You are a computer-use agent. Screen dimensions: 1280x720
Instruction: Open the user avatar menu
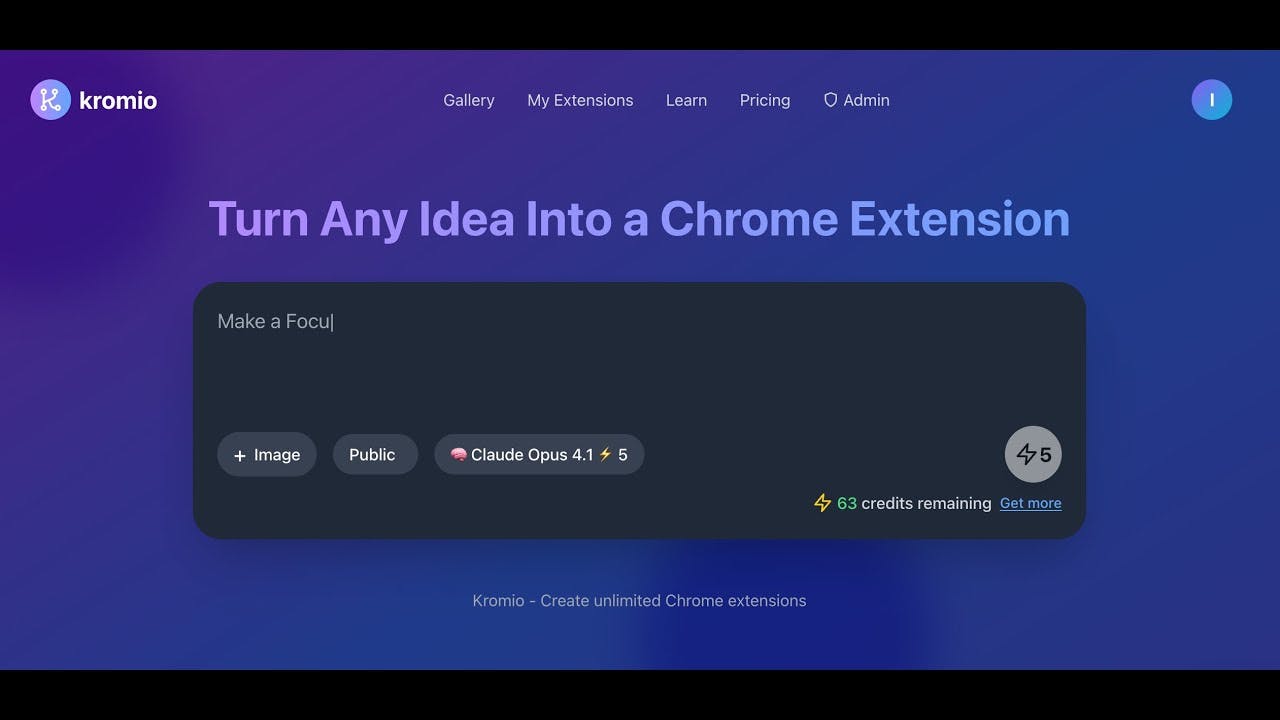point(1212,100)
